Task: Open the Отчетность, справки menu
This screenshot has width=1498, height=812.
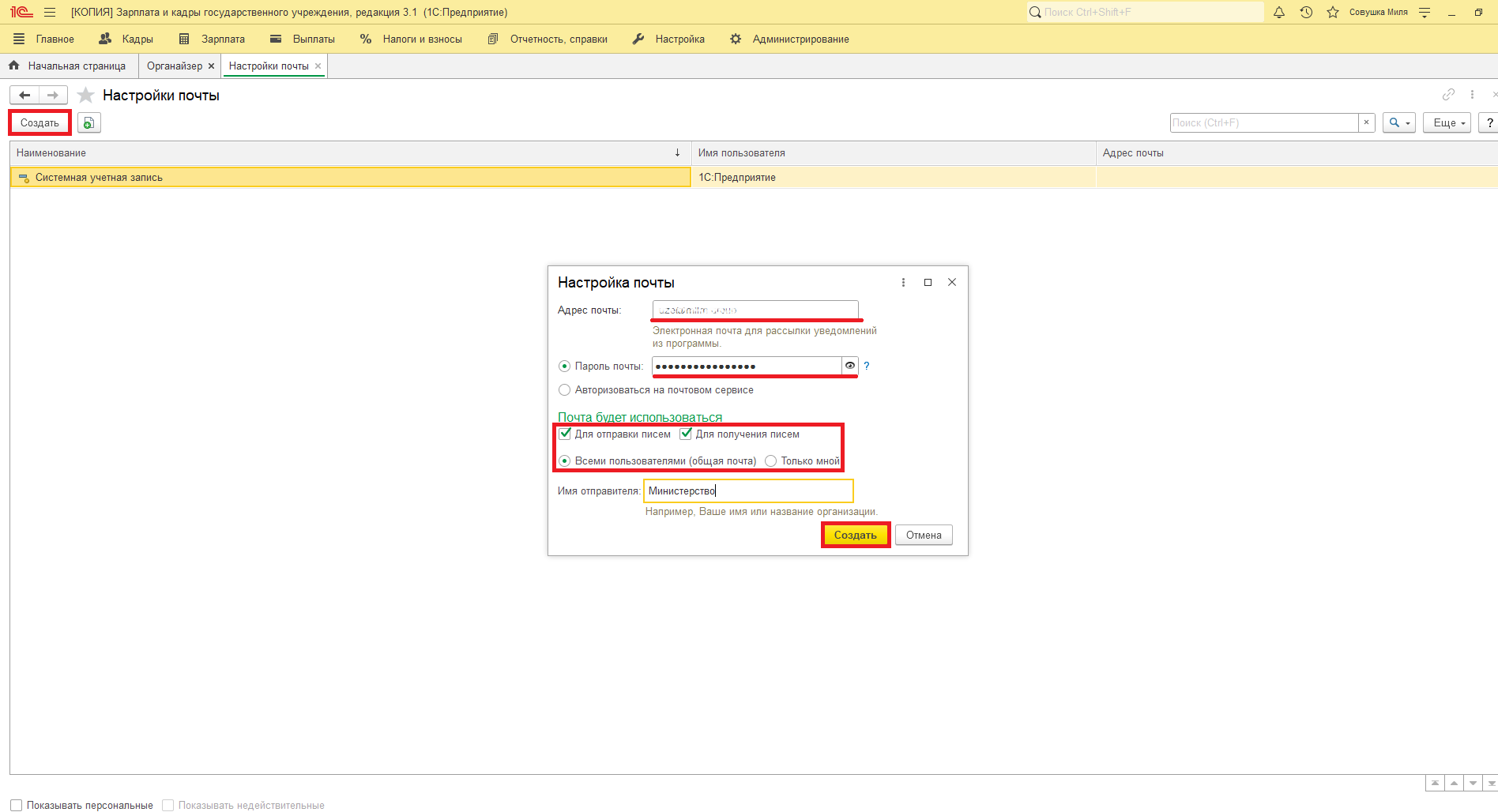Action: (548, 39)
